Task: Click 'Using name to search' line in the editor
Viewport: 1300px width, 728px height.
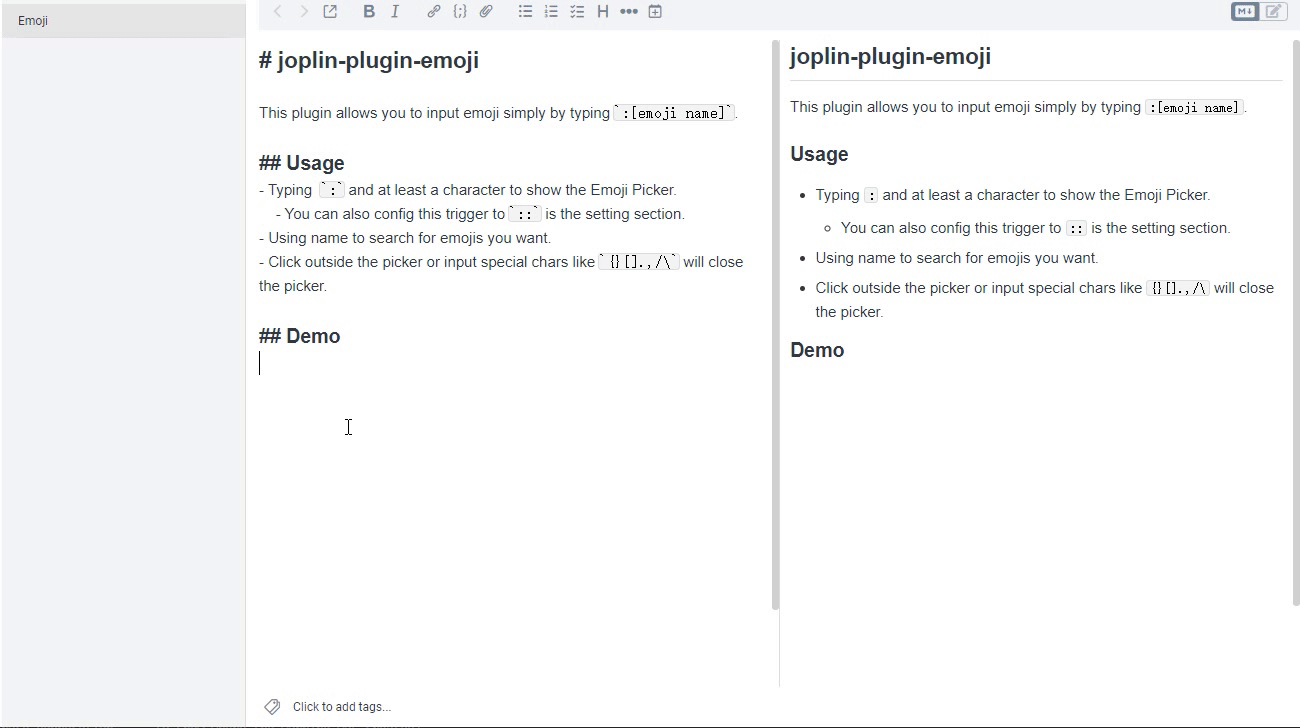Action: [x=405, y=238]
